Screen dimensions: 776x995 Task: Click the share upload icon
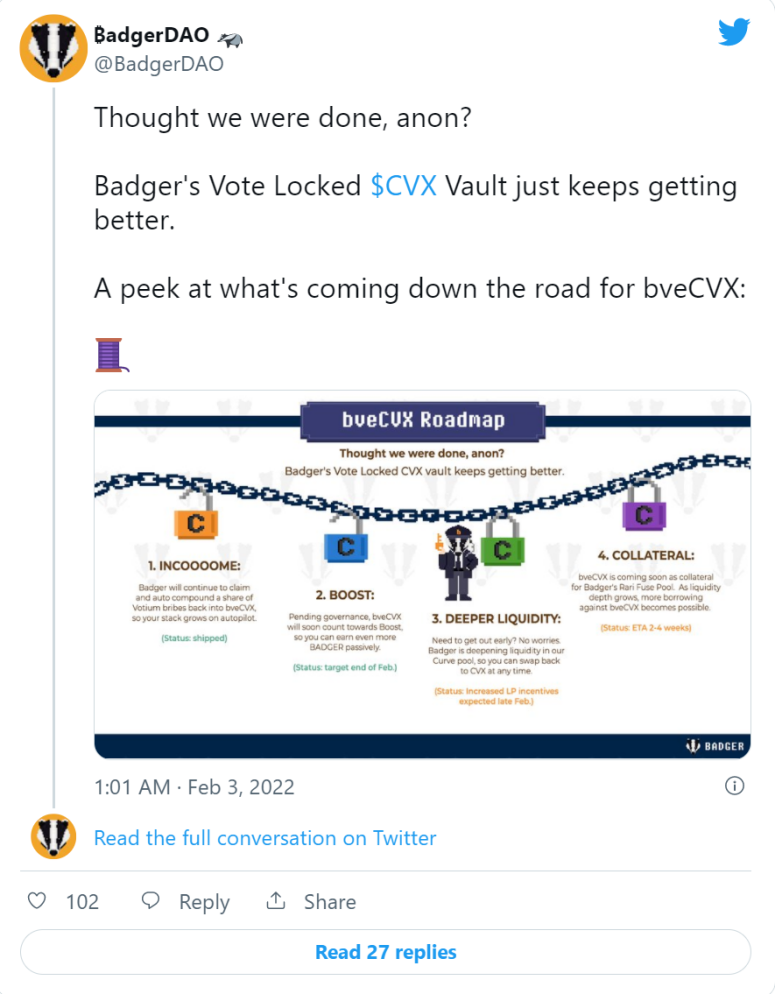pos(275,900)
